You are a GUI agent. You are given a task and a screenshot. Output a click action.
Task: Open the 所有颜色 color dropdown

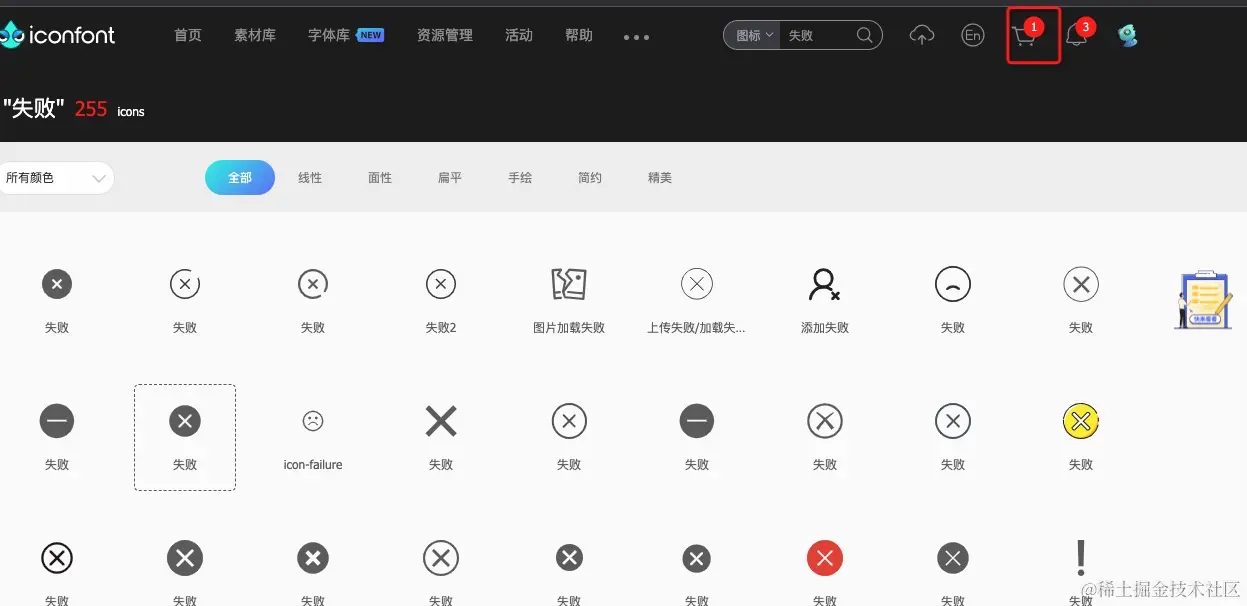click(56, 178)
